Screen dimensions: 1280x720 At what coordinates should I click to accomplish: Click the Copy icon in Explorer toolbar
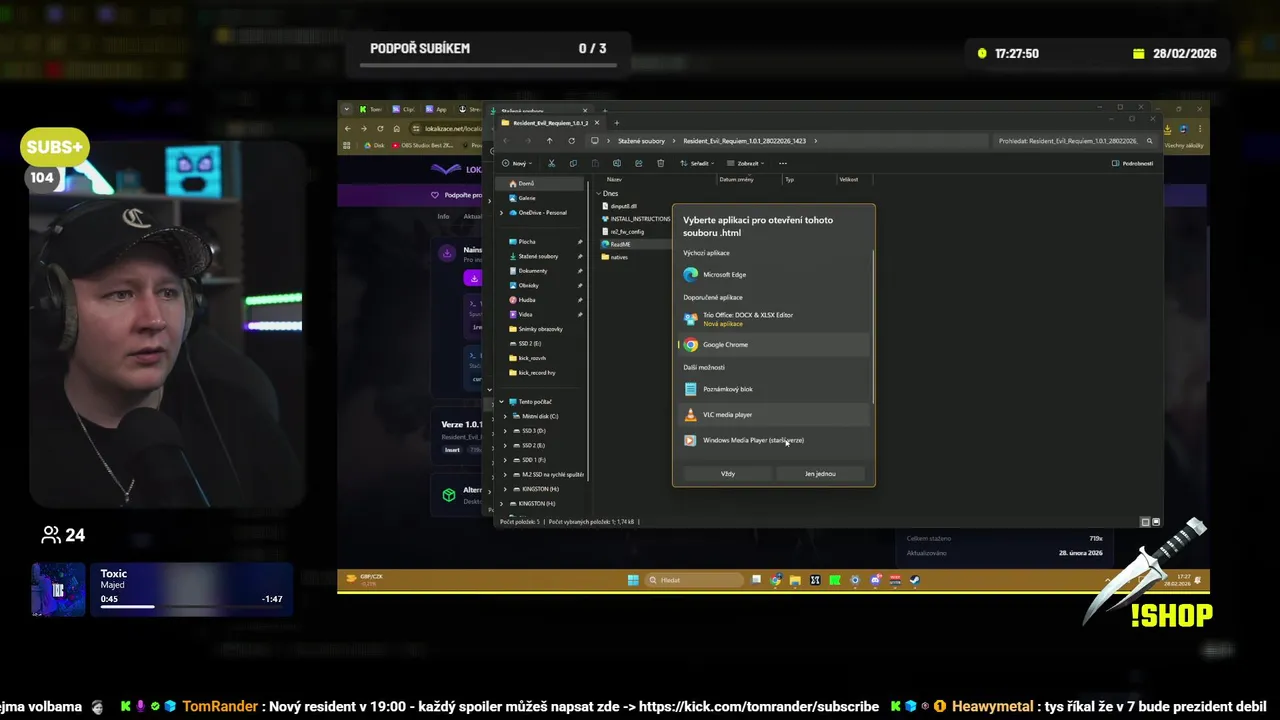pos(573,163)
